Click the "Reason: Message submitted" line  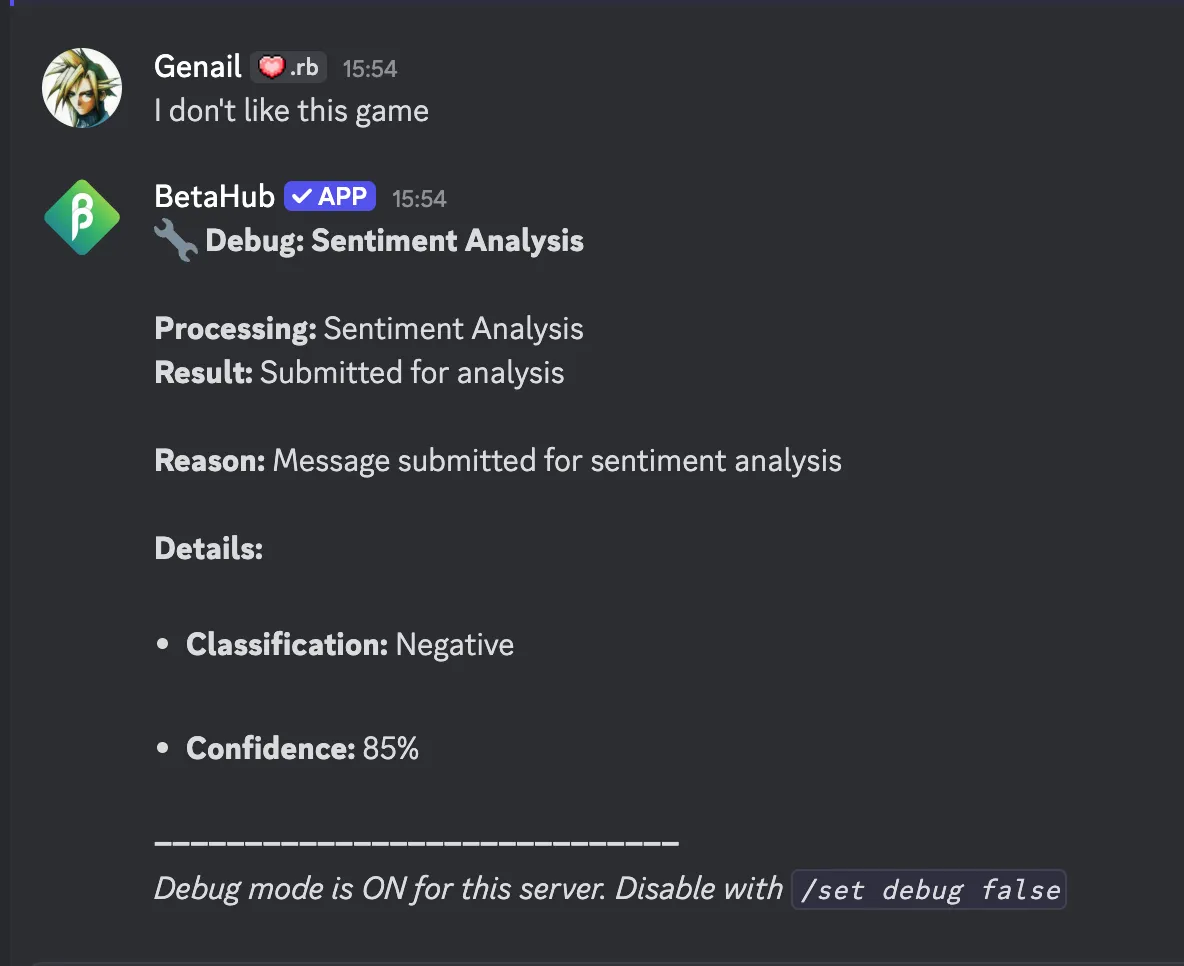pyautogui.click(x=498, y=461)
